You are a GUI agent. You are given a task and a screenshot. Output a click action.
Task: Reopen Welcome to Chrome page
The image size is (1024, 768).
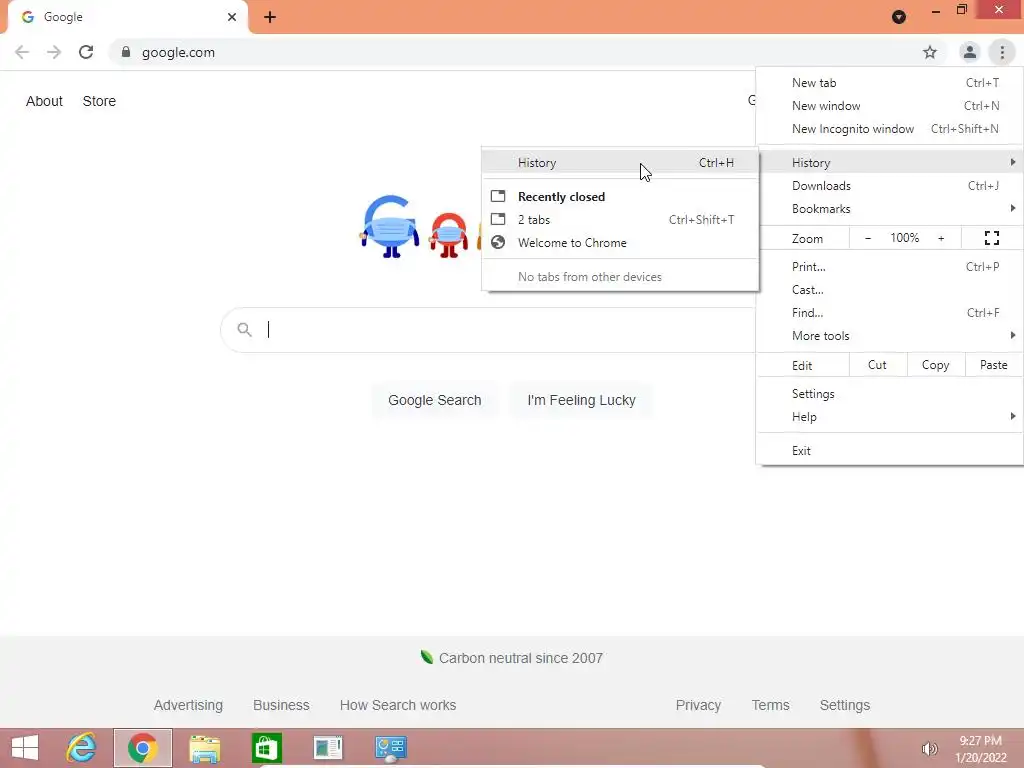pyautogui.click(x=620, y=242)
